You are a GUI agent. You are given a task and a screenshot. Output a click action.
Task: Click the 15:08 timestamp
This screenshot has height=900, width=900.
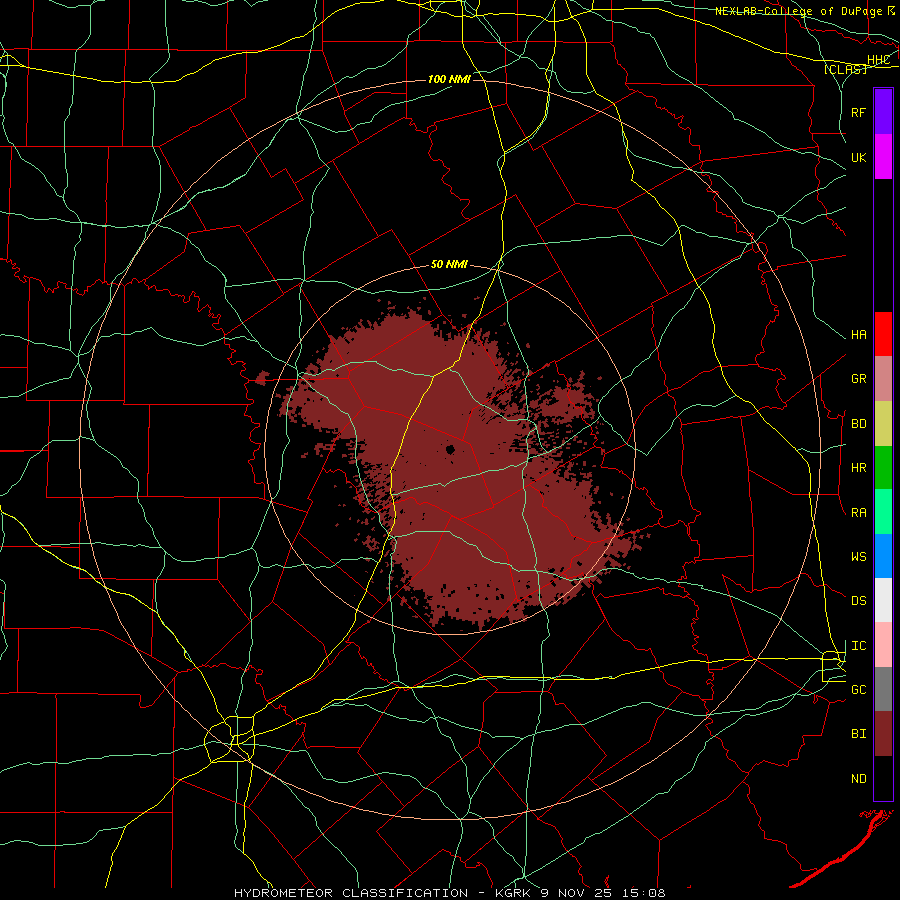click(642, 893)
